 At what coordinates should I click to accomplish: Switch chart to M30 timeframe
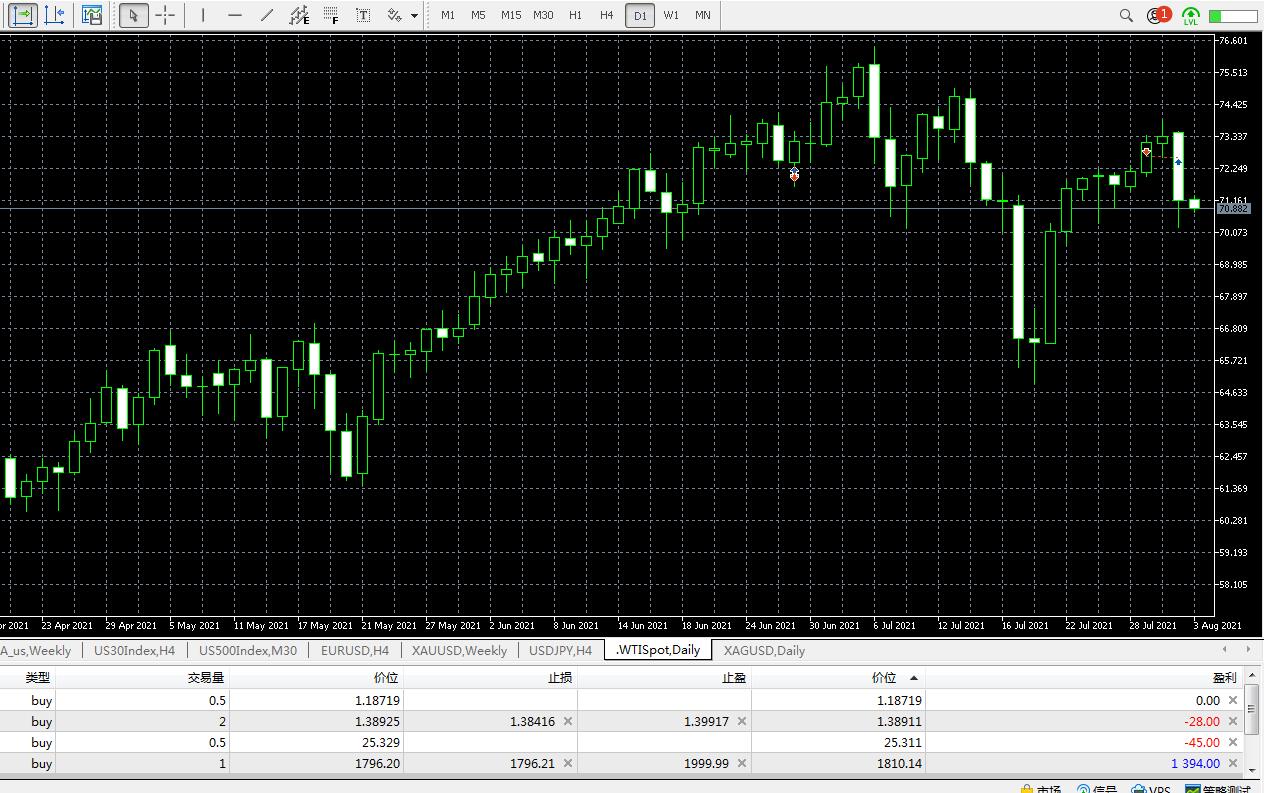coord(543,15)
